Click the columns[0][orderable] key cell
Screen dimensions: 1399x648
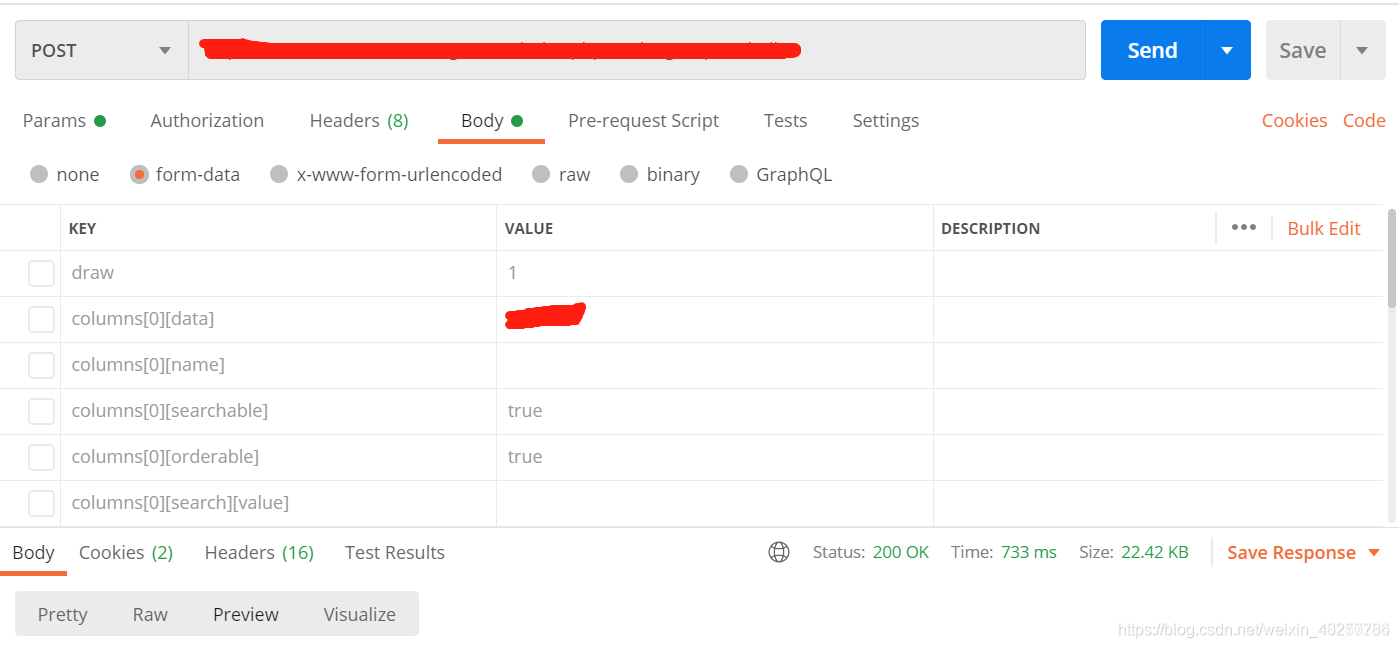278,457
